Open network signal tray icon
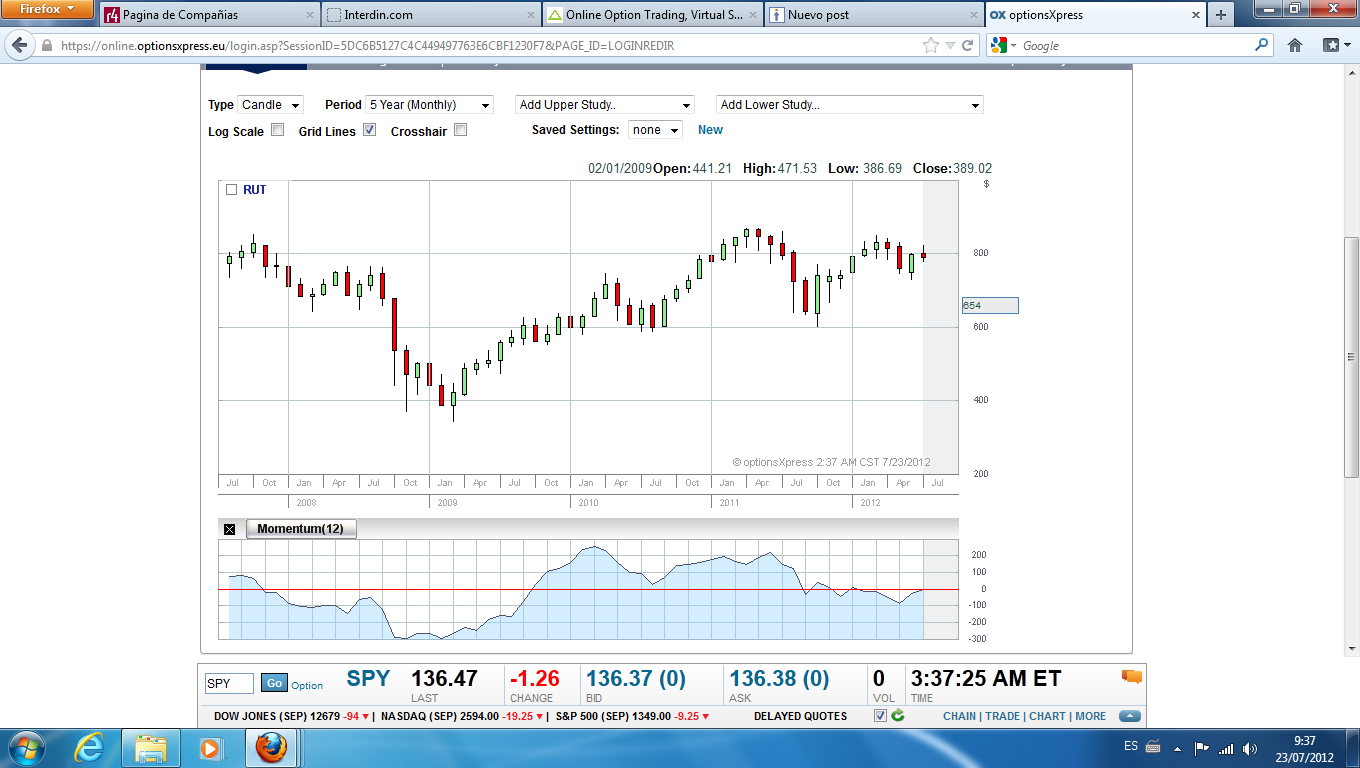 pos(1225,748)
